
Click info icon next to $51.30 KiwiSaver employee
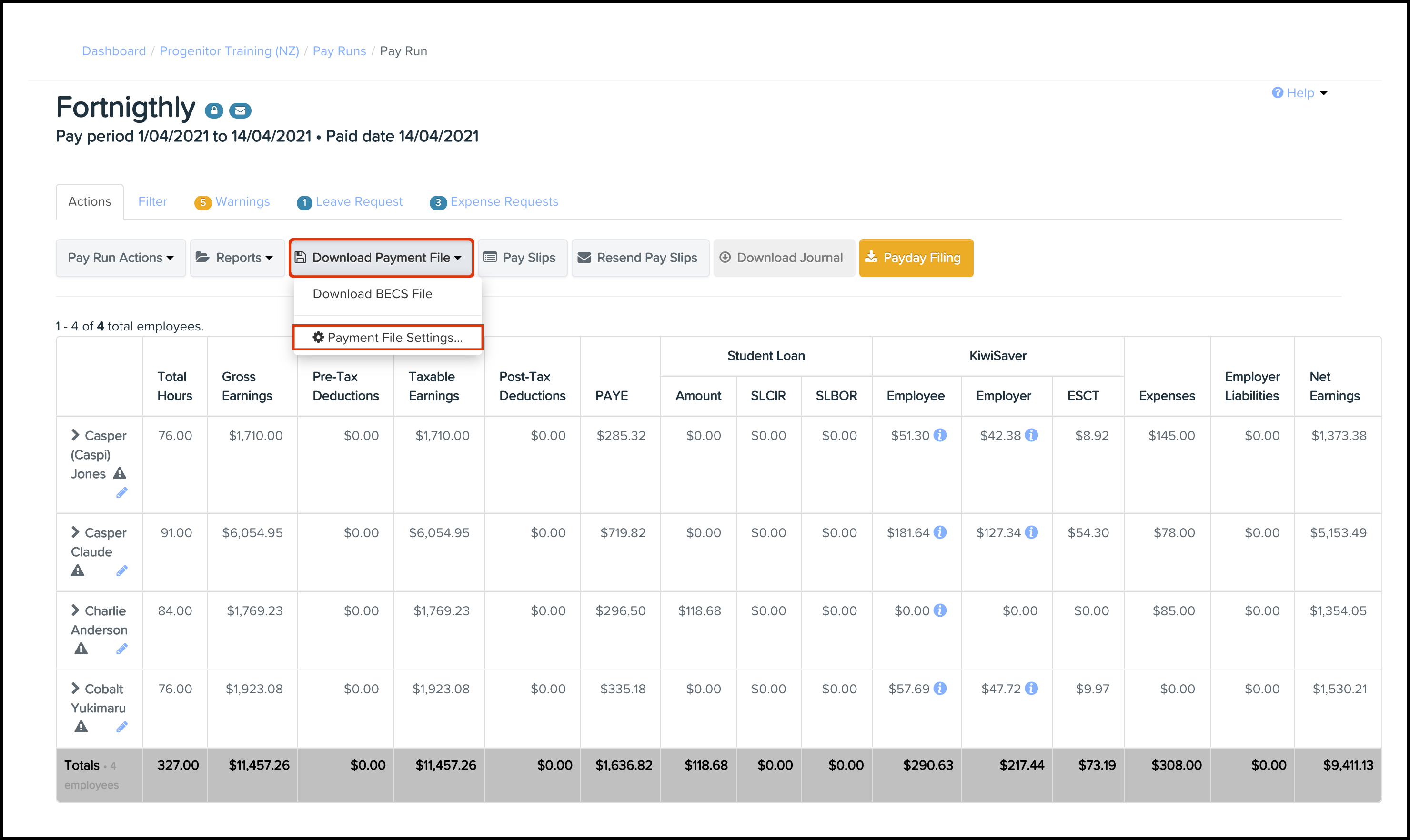[x=940, y=435]
